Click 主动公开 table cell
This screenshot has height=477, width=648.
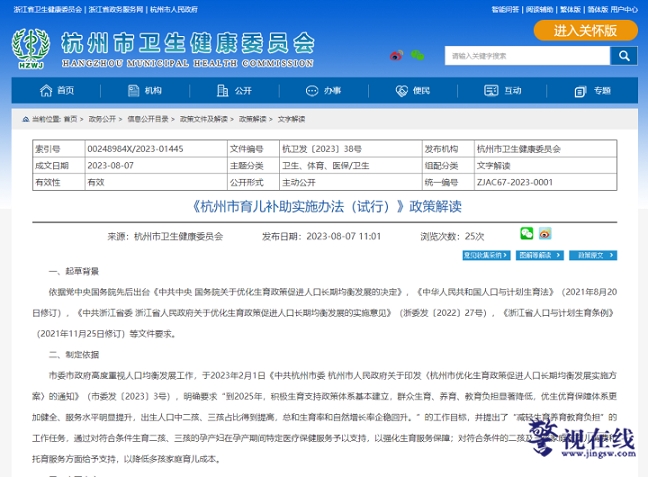click(350, 182)
